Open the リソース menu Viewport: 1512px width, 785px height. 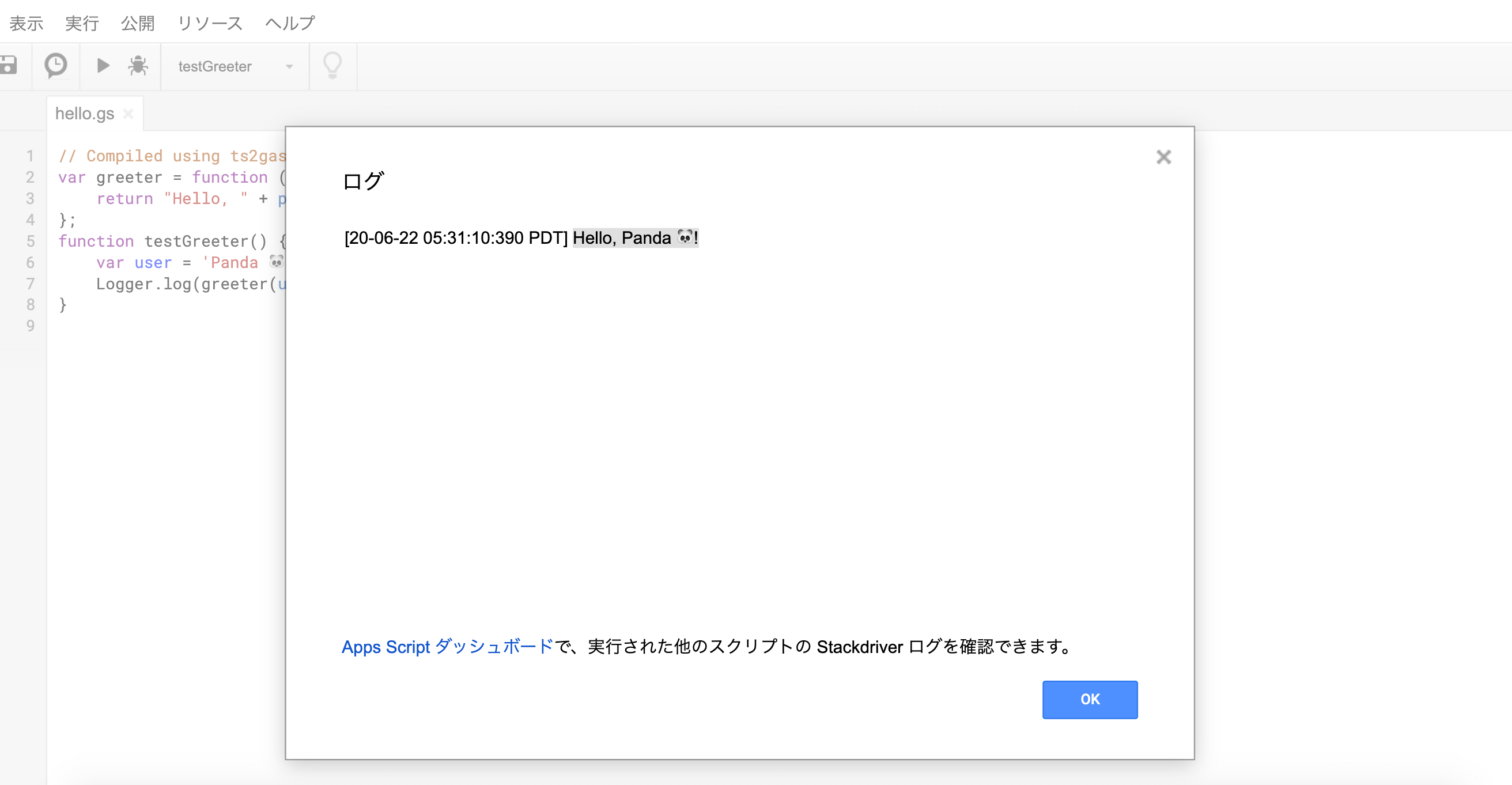(210, 23)
